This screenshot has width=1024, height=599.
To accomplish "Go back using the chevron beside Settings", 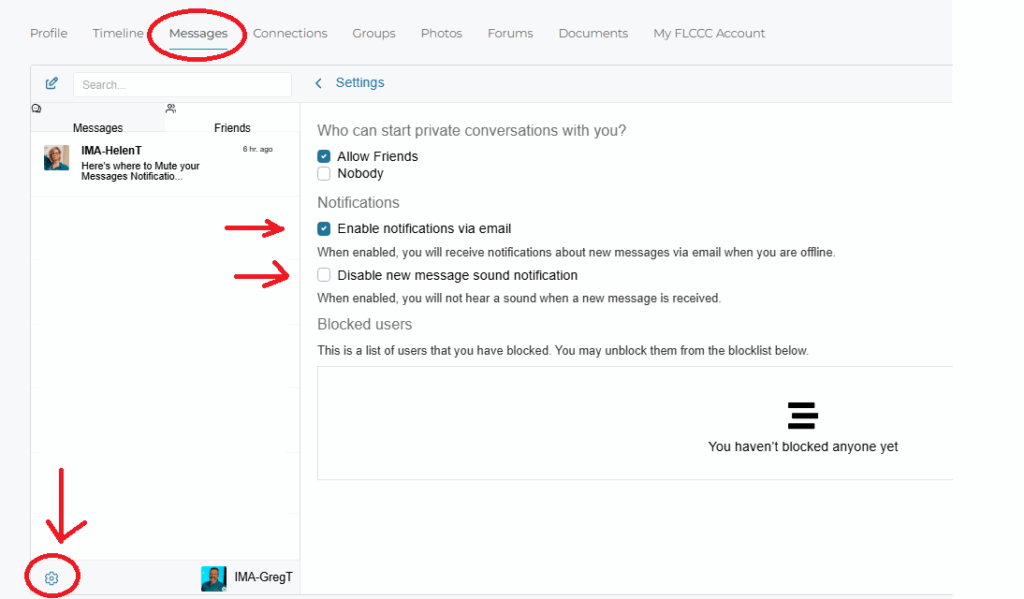I will click(319, 83).
